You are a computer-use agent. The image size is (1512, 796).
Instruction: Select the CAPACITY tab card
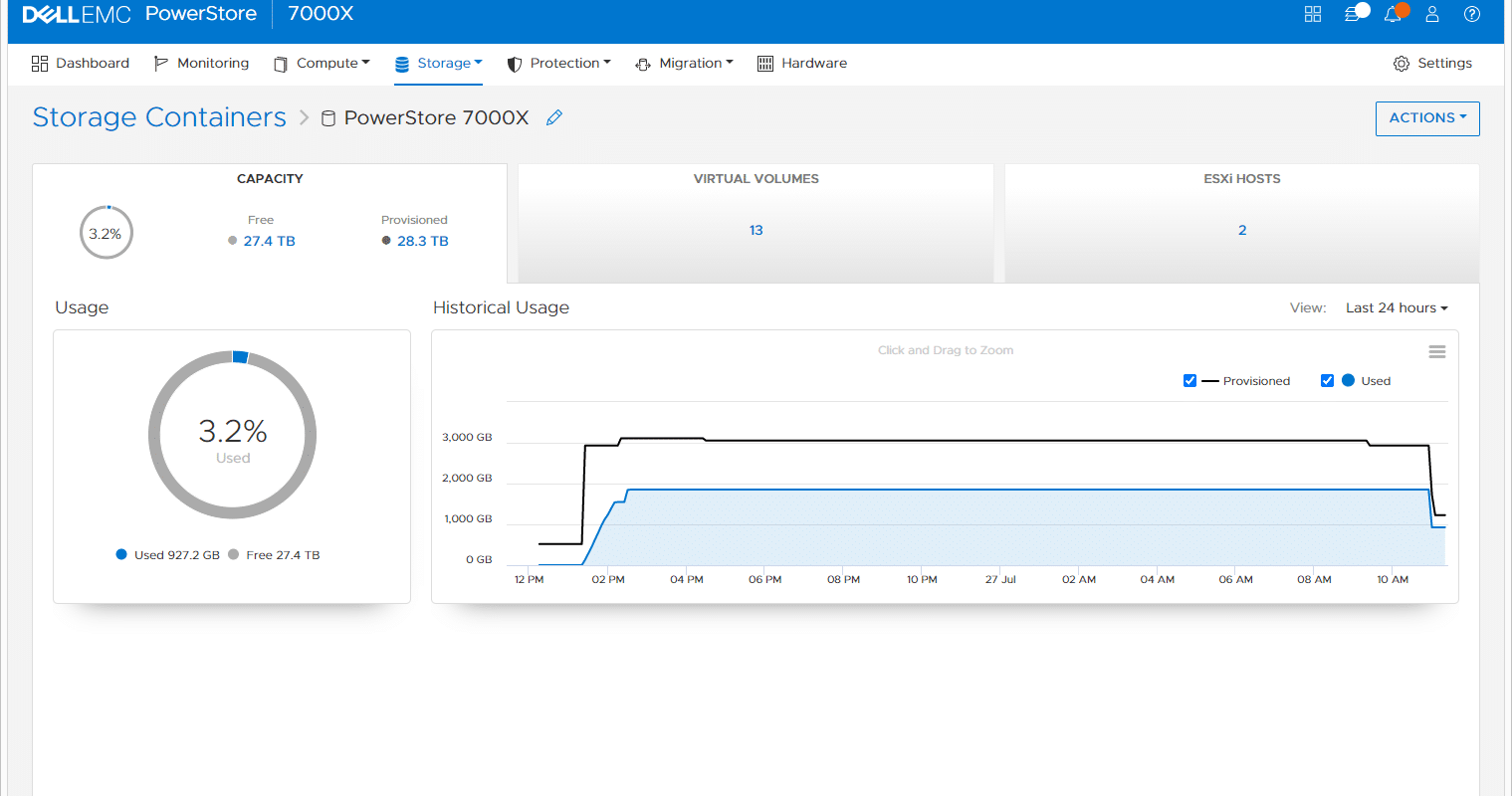(x=270, y=224)
